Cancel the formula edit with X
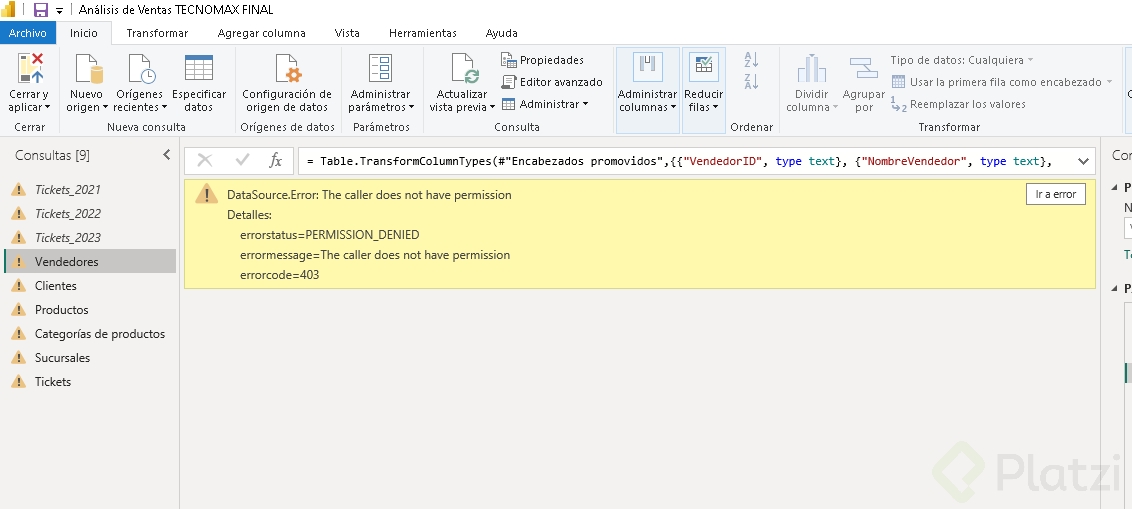This screenshot has width=1132, height=509. [205, 161]
